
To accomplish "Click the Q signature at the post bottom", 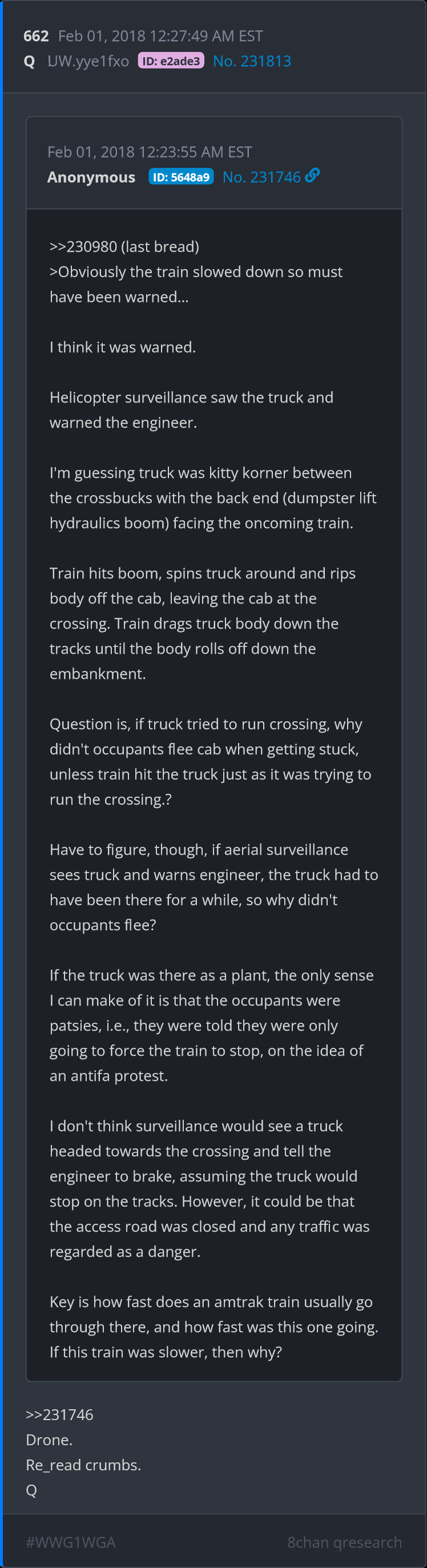I will (31, 1489).
